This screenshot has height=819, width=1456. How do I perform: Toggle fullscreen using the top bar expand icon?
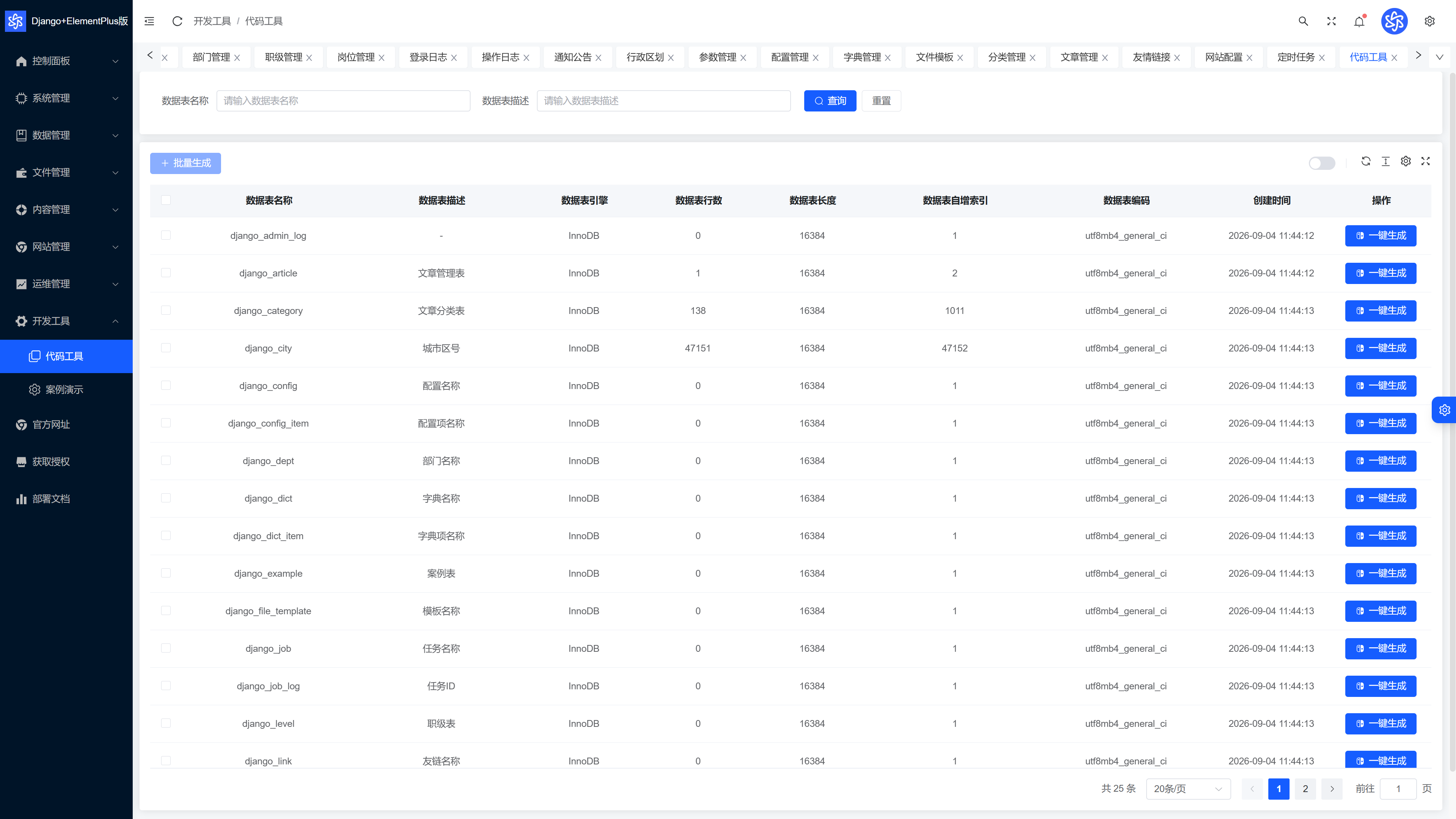coord(1331,21)
